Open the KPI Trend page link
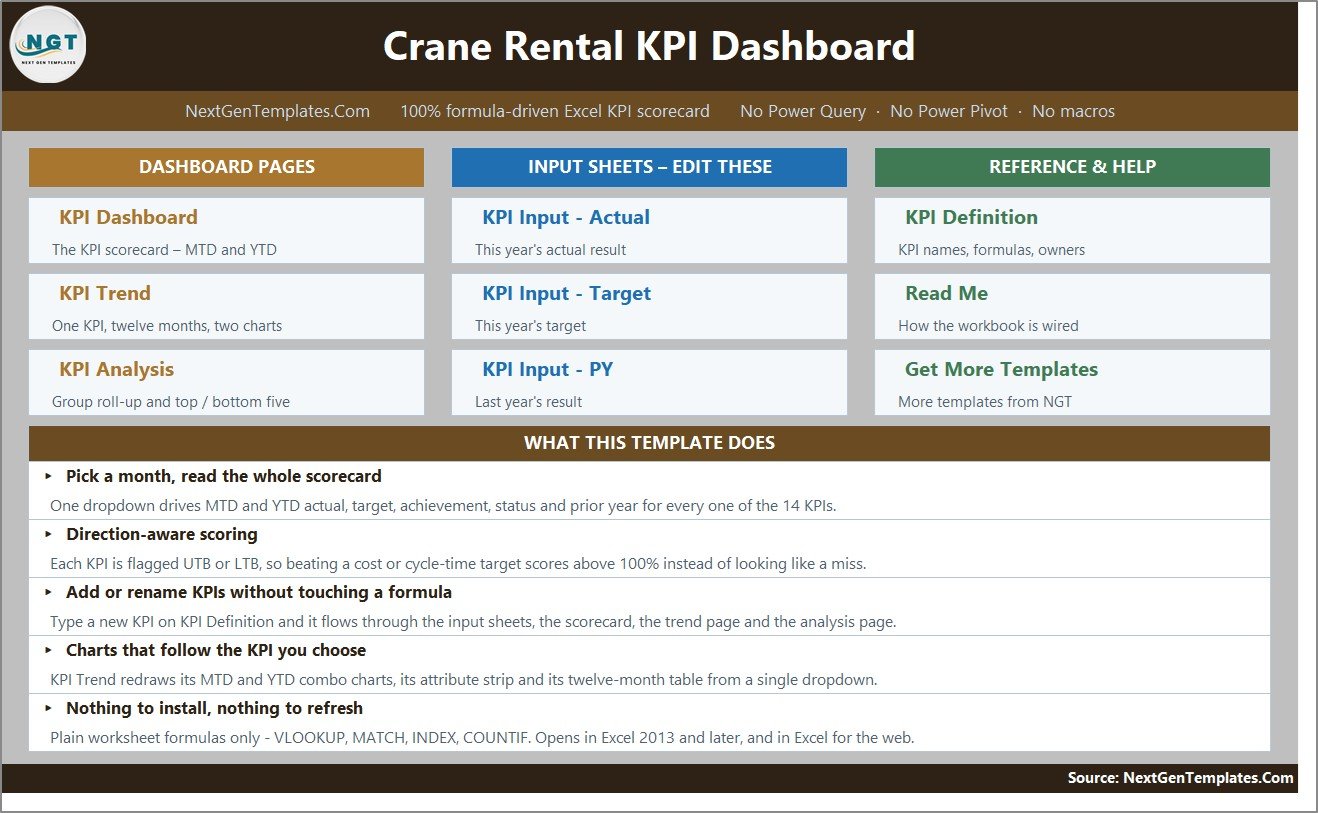The width and height of the screenshot is (1318, 813). point(105,293)
